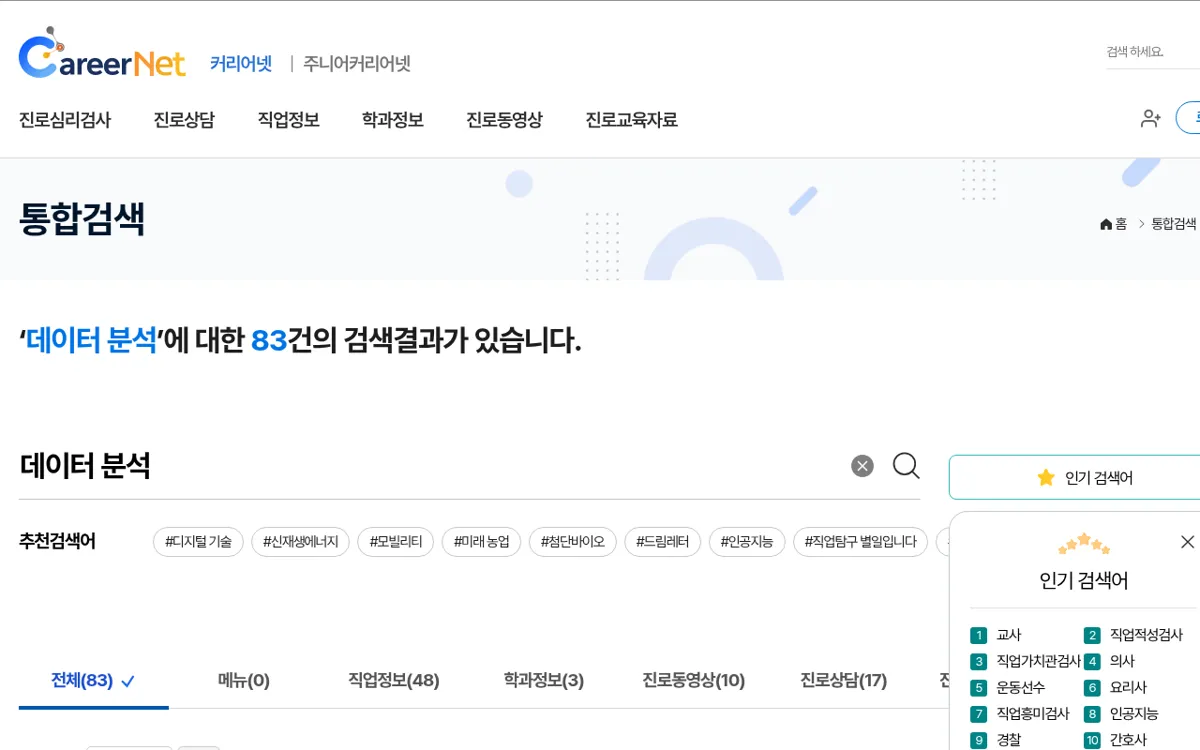This screenshot has height=750, width=1200.
Task: Open the sign-up person icon
Action: tap(1150, 118)
